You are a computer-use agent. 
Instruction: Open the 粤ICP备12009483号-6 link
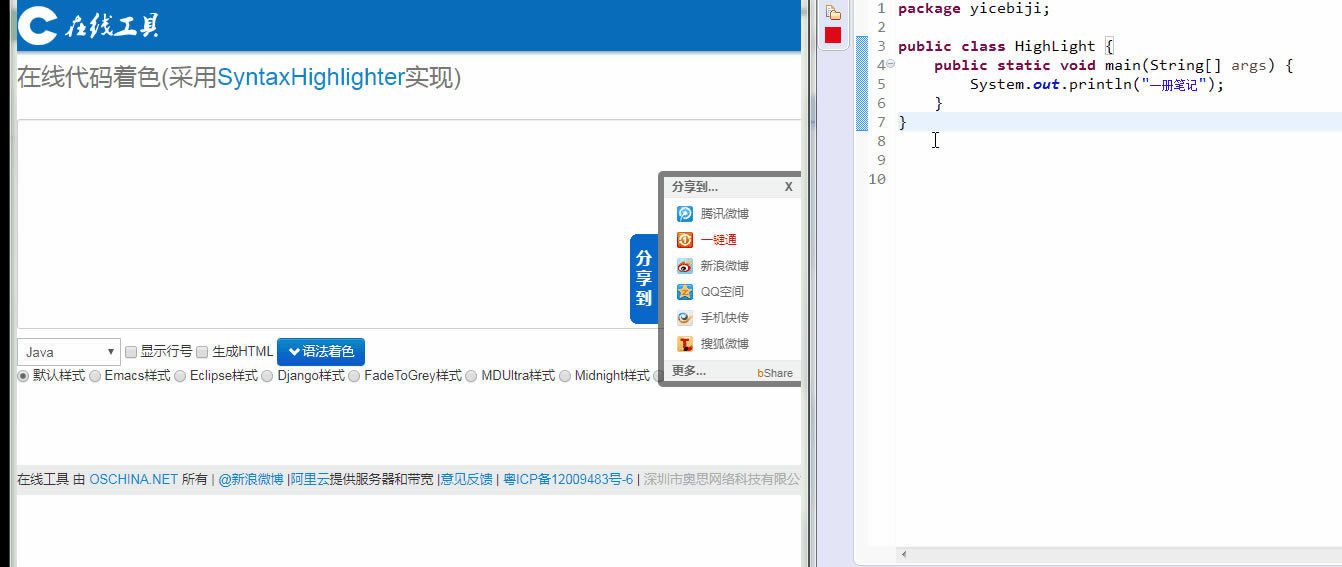coord(568,479)
